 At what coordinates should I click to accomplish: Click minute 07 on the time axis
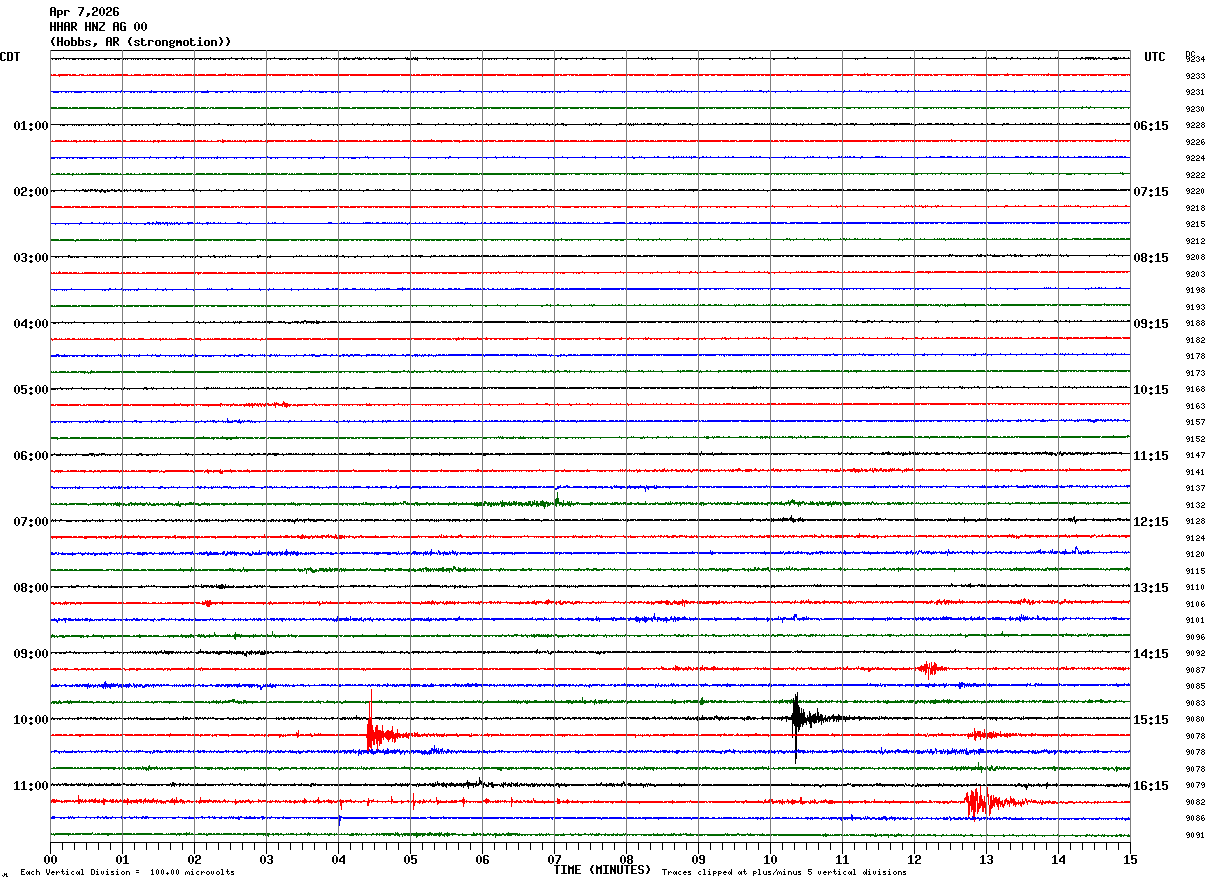tap(554, 859)
